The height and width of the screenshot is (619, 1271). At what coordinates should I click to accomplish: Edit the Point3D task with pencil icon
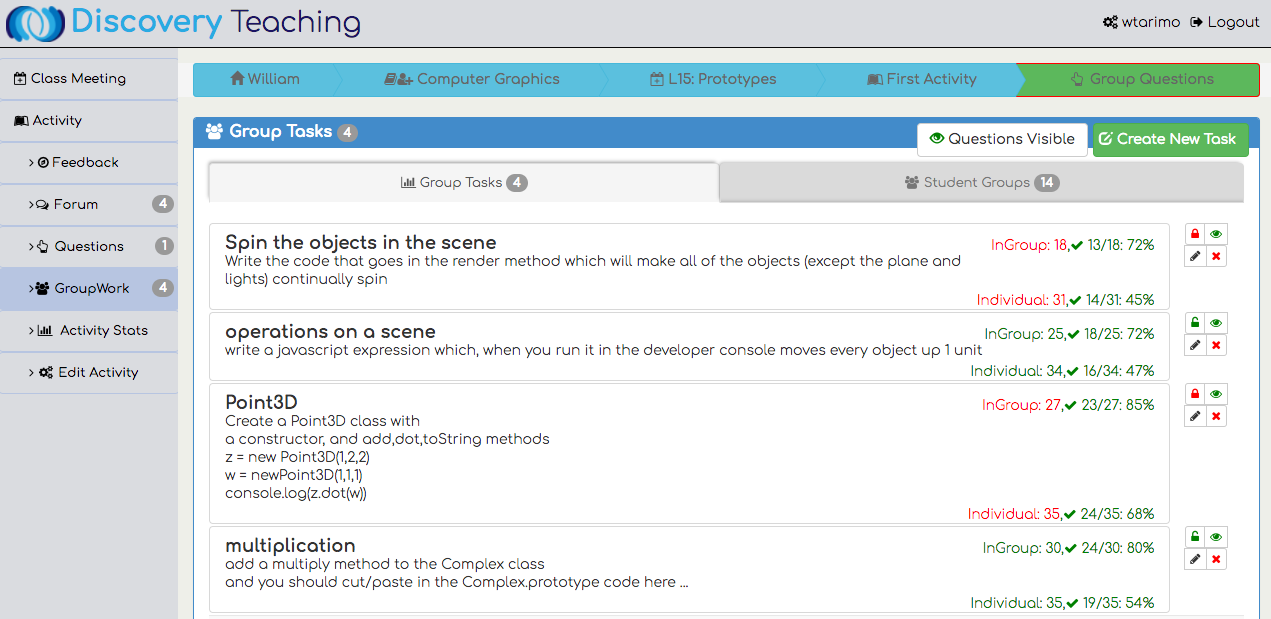click(1194, 416)
